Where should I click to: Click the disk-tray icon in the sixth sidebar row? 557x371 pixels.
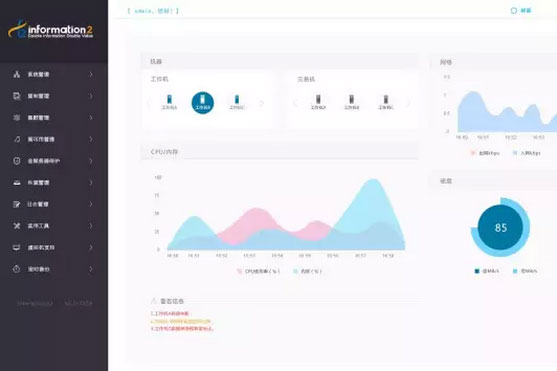[17, 183]
